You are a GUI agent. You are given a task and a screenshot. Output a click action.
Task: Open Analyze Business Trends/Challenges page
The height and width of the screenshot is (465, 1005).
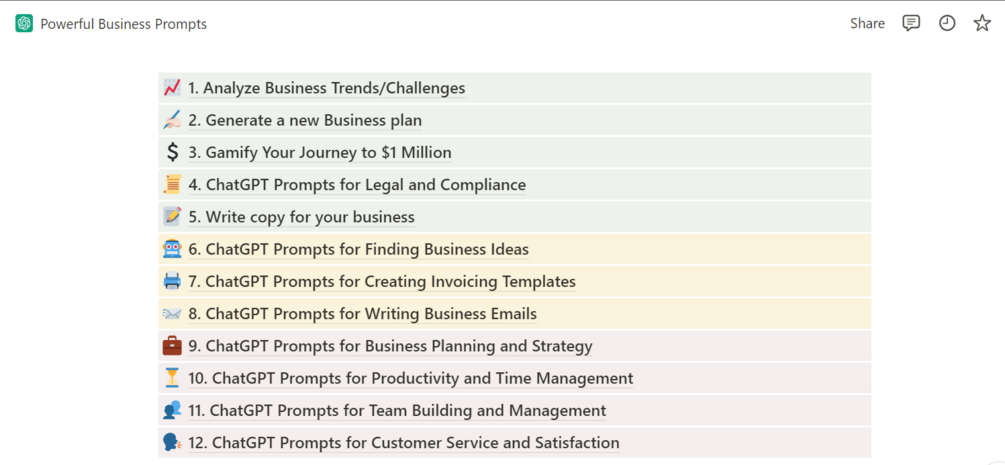[x=327, y=88]
